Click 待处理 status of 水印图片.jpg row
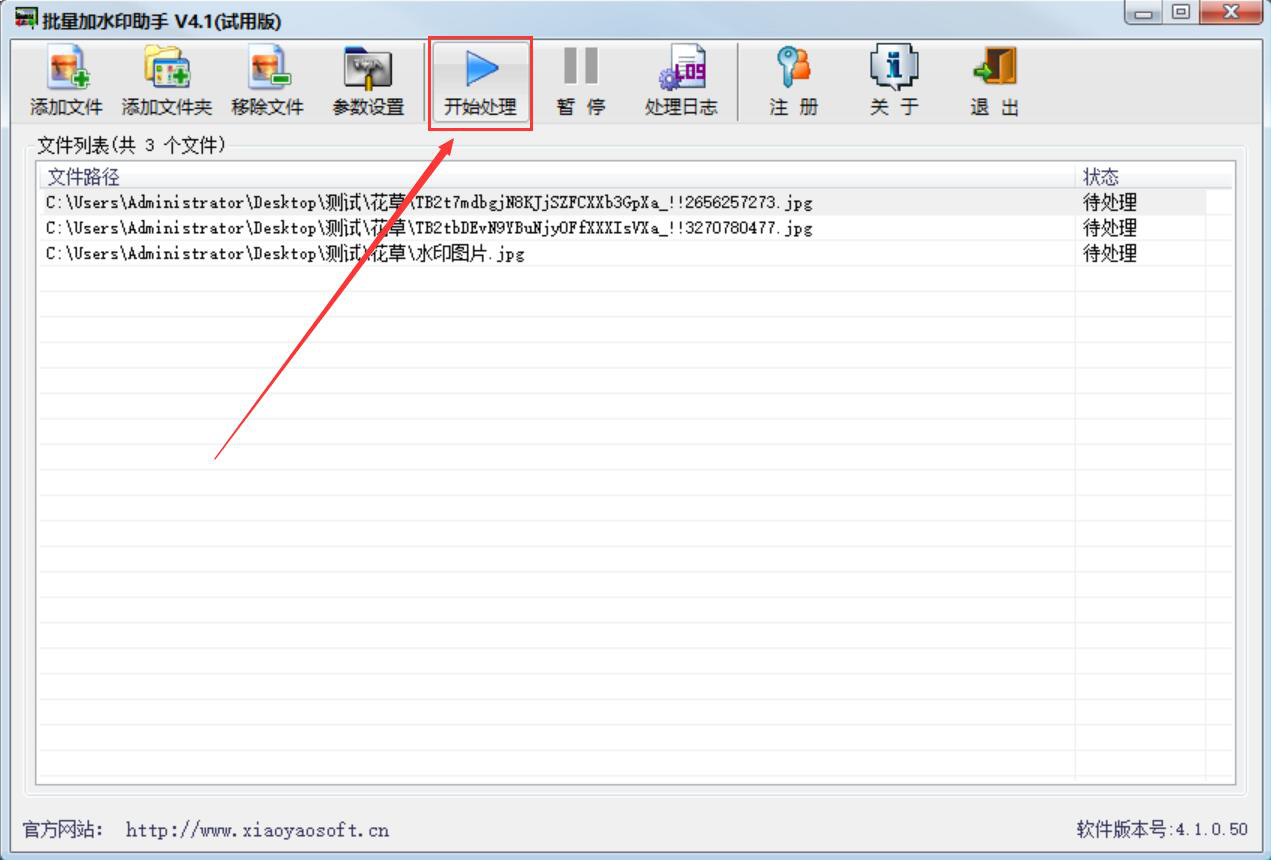This screenshot has height=860, width=1271. click(x=1110, y=254)
